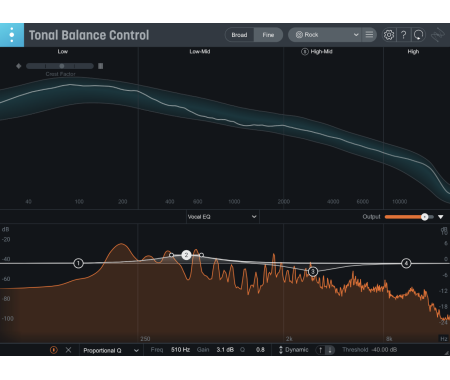
Task: Select EQ node 3
Action: 313,272
